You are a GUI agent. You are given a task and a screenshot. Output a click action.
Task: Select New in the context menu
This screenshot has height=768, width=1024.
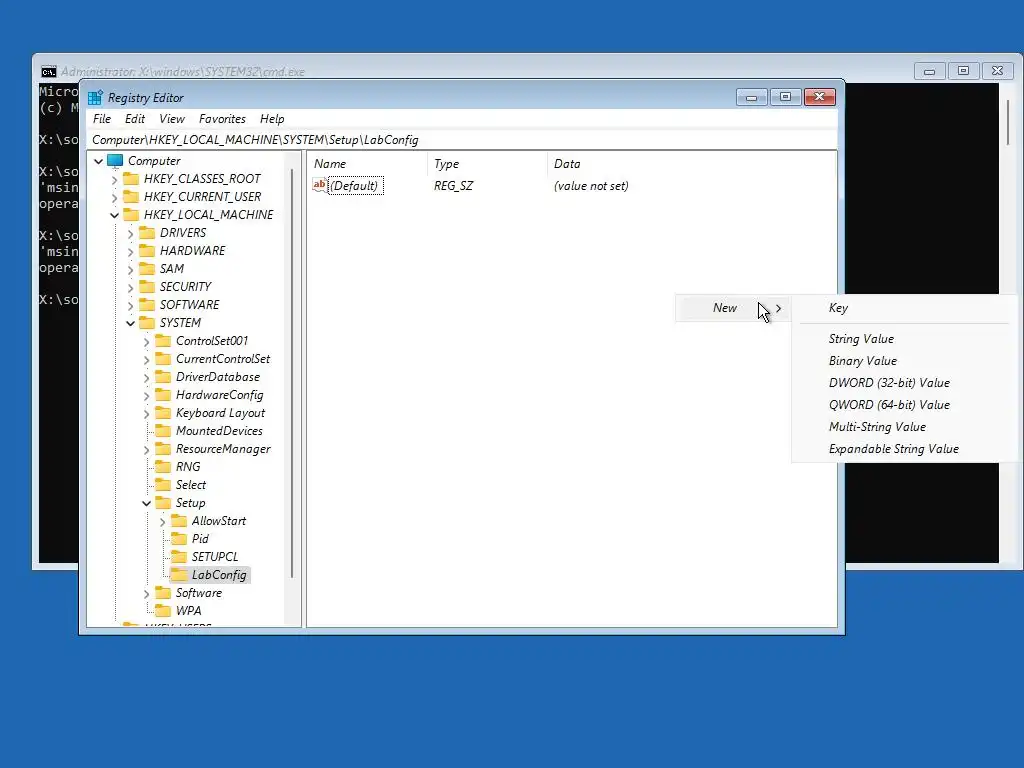[733, 308]
